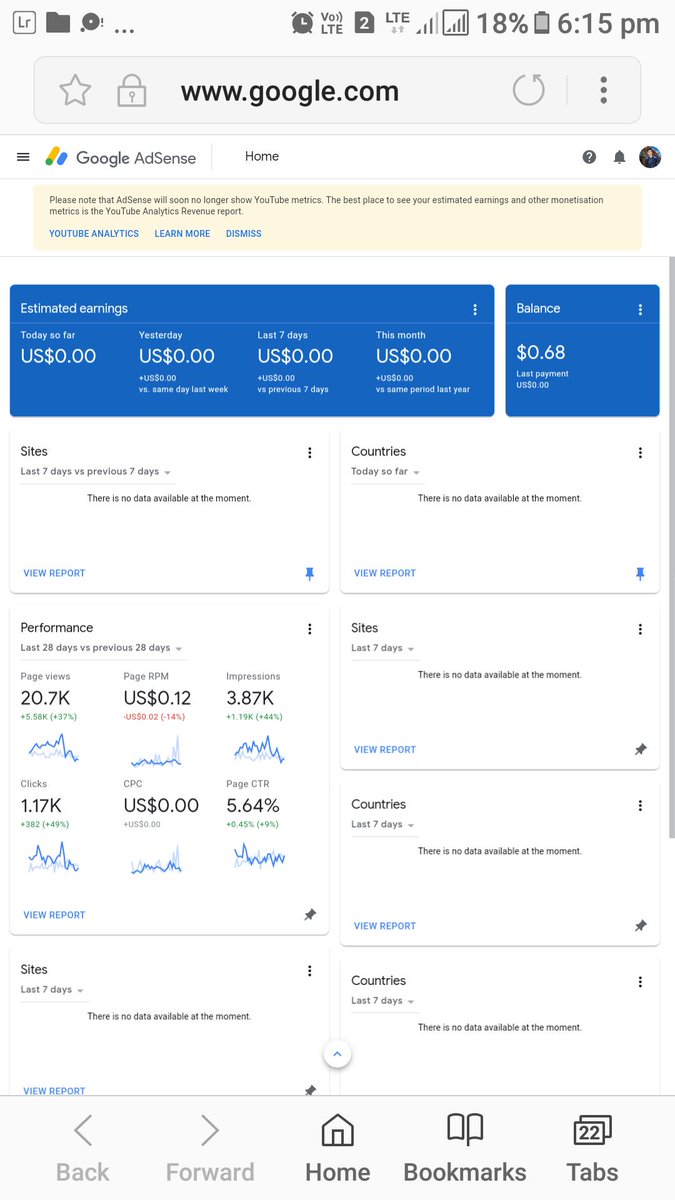Screen dimensions: 675x1200
Task: Dismiss the YouTube metrics notice
Action: (x=244, y=234)
